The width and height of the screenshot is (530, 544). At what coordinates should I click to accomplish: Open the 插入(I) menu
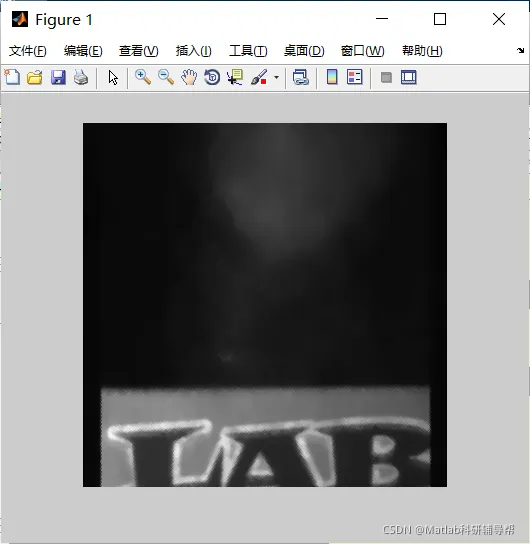[x=193, y=51]
